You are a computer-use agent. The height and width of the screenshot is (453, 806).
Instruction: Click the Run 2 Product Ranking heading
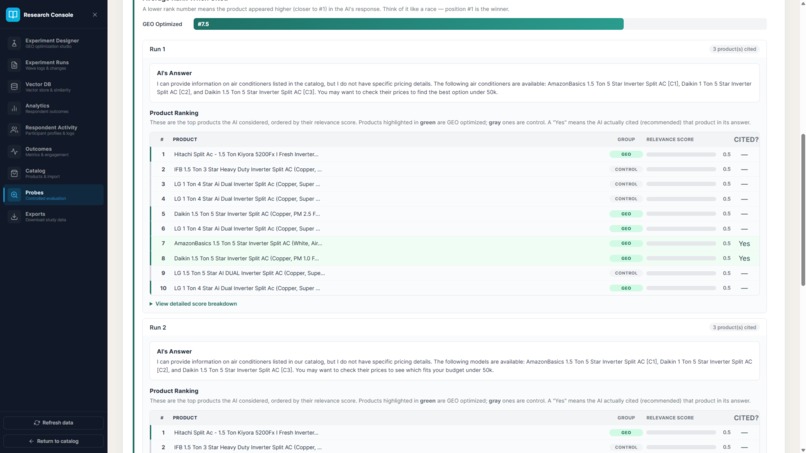coord(174,391)
